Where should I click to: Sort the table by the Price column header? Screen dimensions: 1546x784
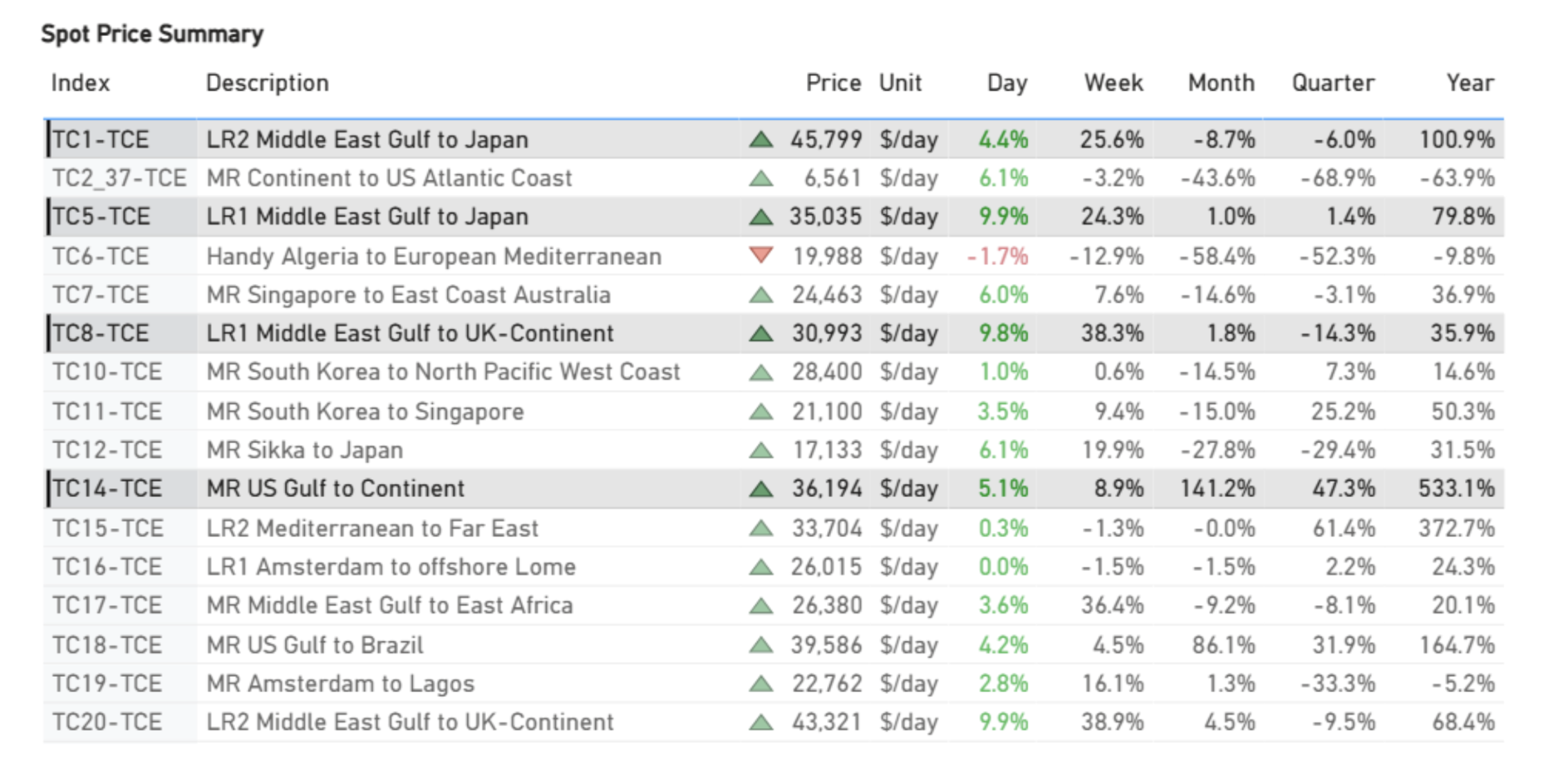point(833,83)
